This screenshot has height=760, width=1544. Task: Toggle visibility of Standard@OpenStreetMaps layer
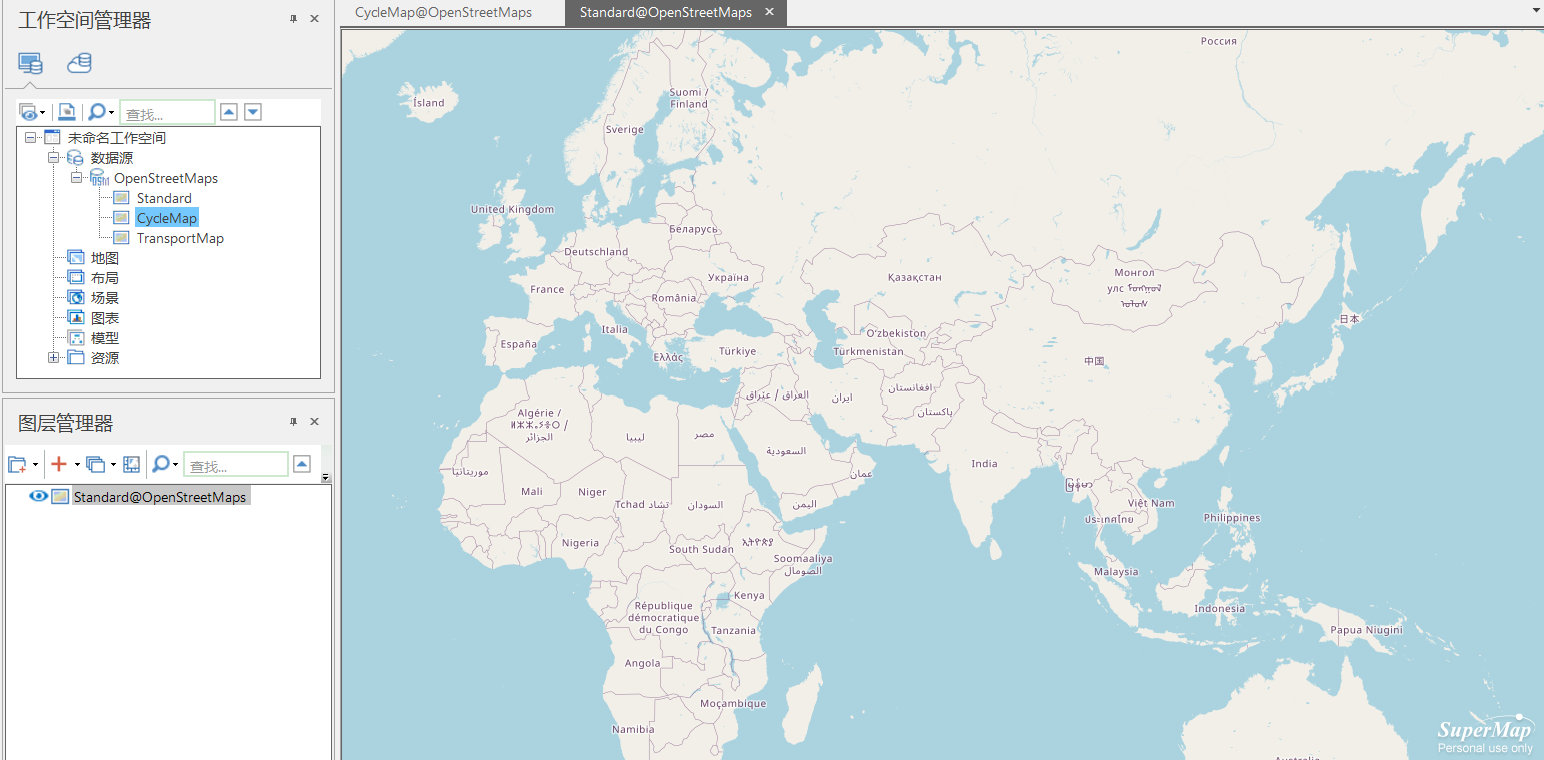click(38, 496)
